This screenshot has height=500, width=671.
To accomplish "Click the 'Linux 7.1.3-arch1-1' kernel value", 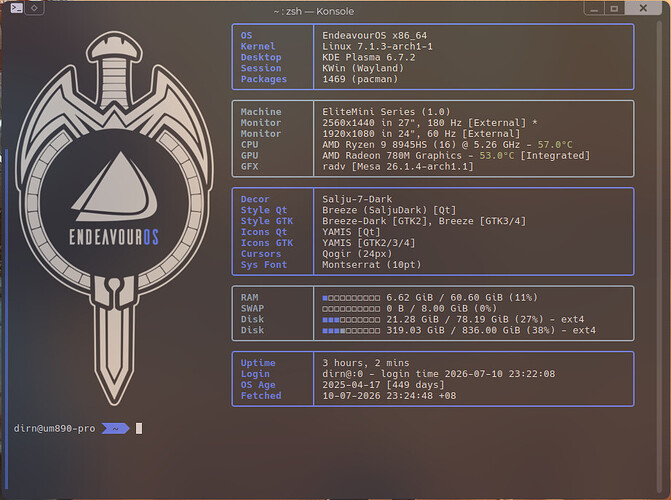I will click(377, 46).
